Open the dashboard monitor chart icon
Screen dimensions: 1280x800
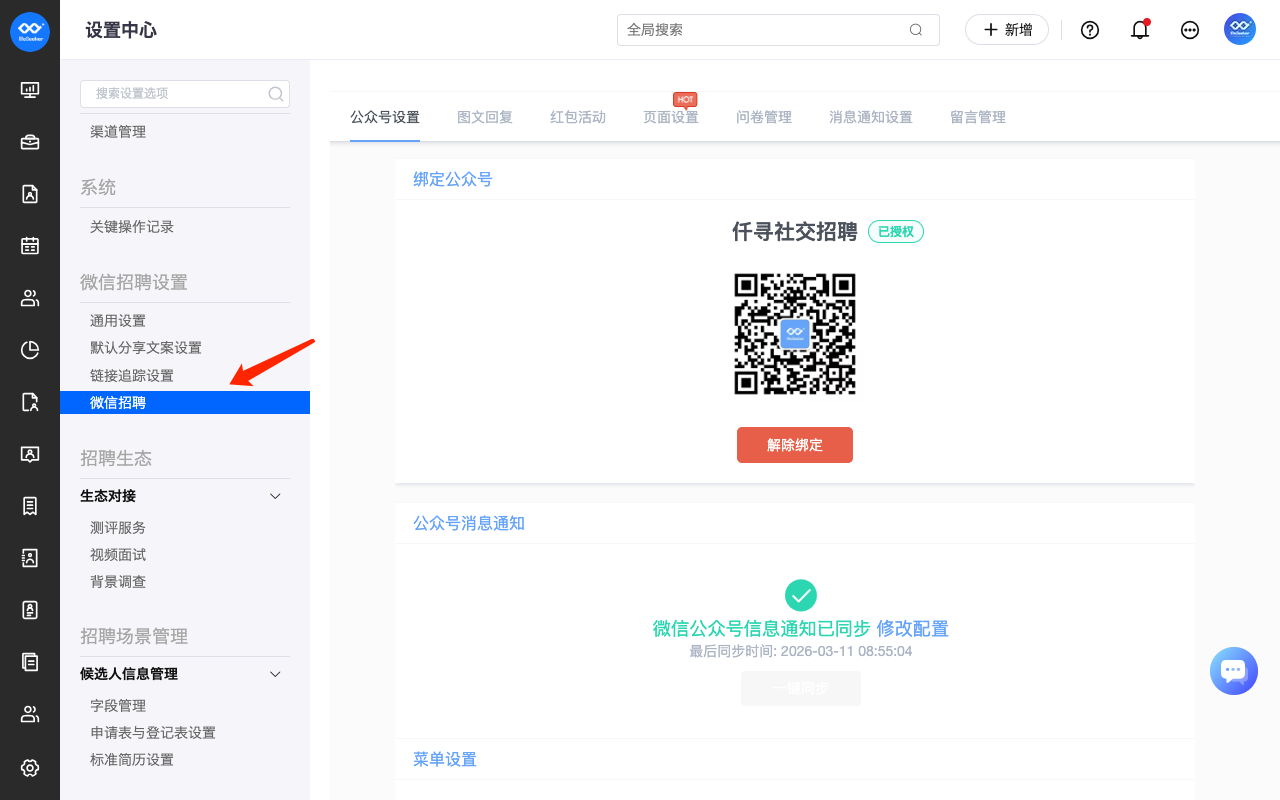[30, 90]
